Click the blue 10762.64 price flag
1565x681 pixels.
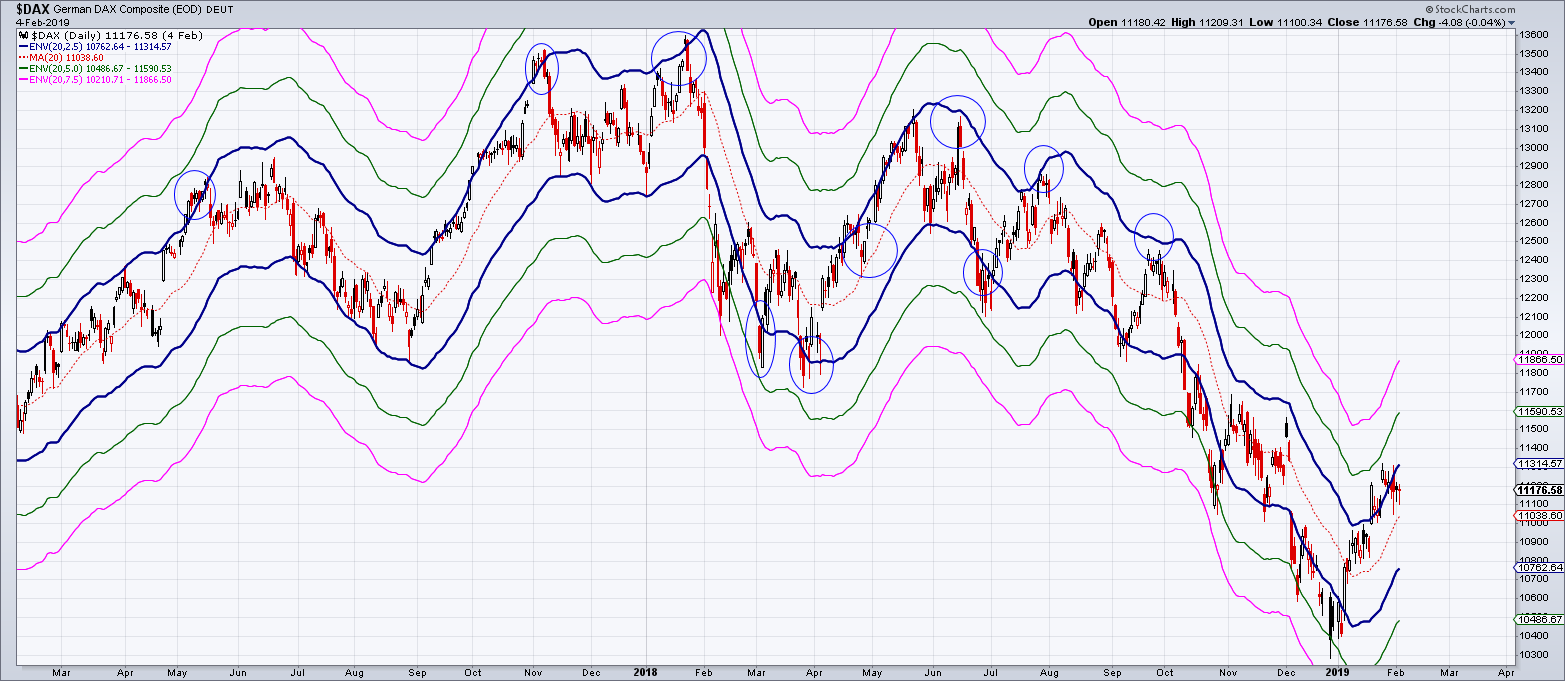coord(1540,567)
